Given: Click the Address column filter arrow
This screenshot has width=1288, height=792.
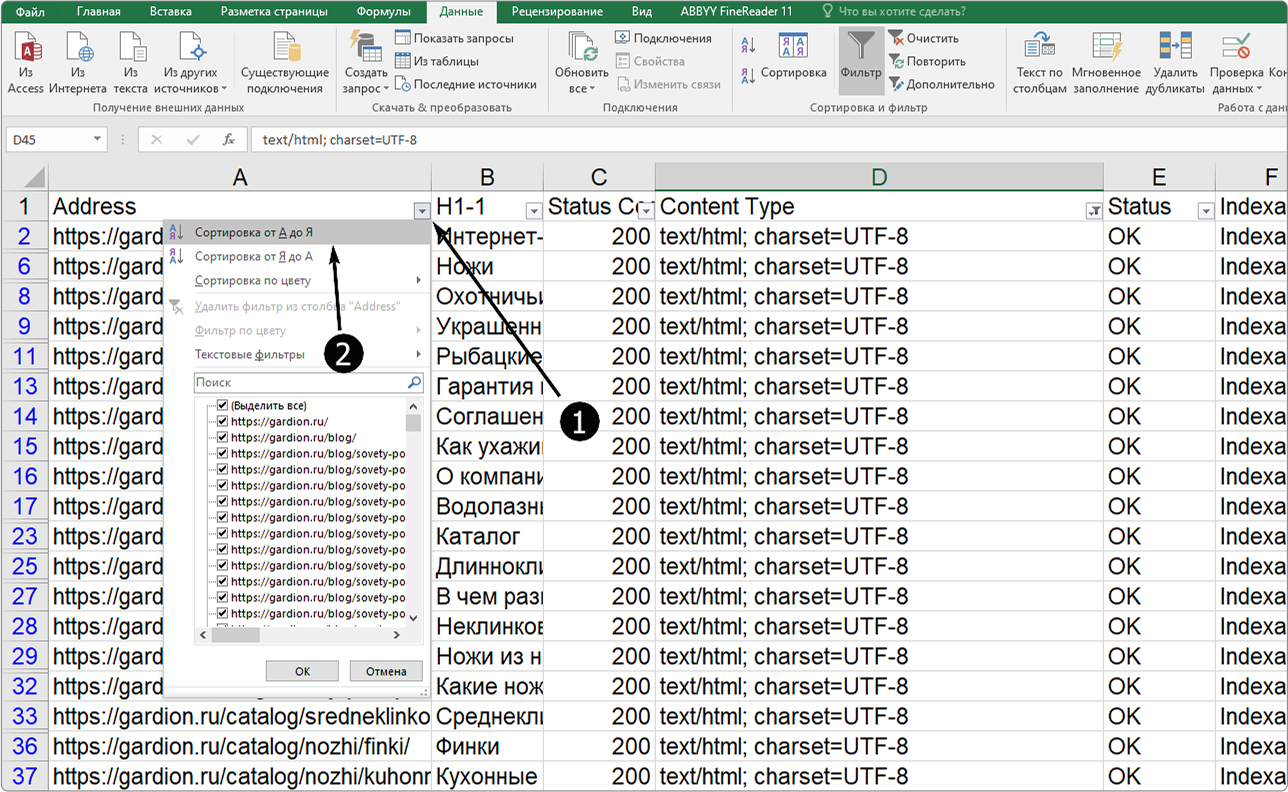Looking at the screenshot, I should [x=422, y=211].
